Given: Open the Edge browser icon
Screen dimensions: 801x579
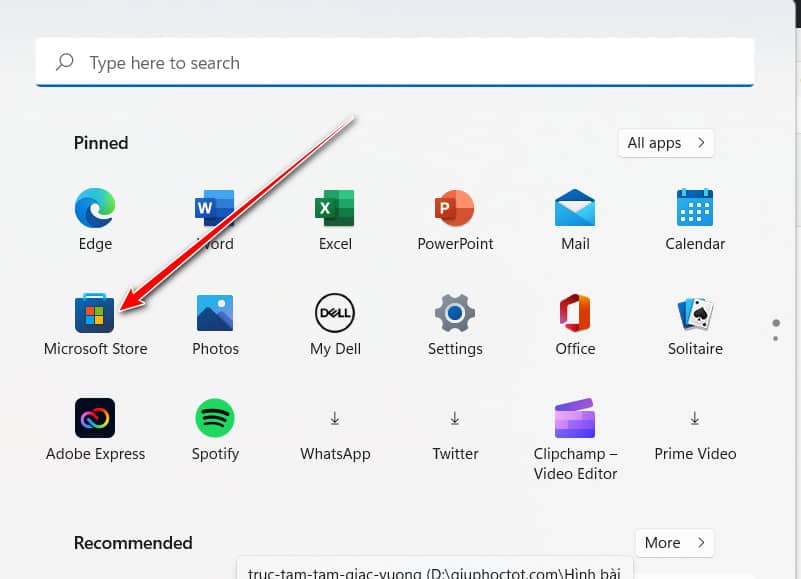Looking at the screenshot, I should (95, 208).
